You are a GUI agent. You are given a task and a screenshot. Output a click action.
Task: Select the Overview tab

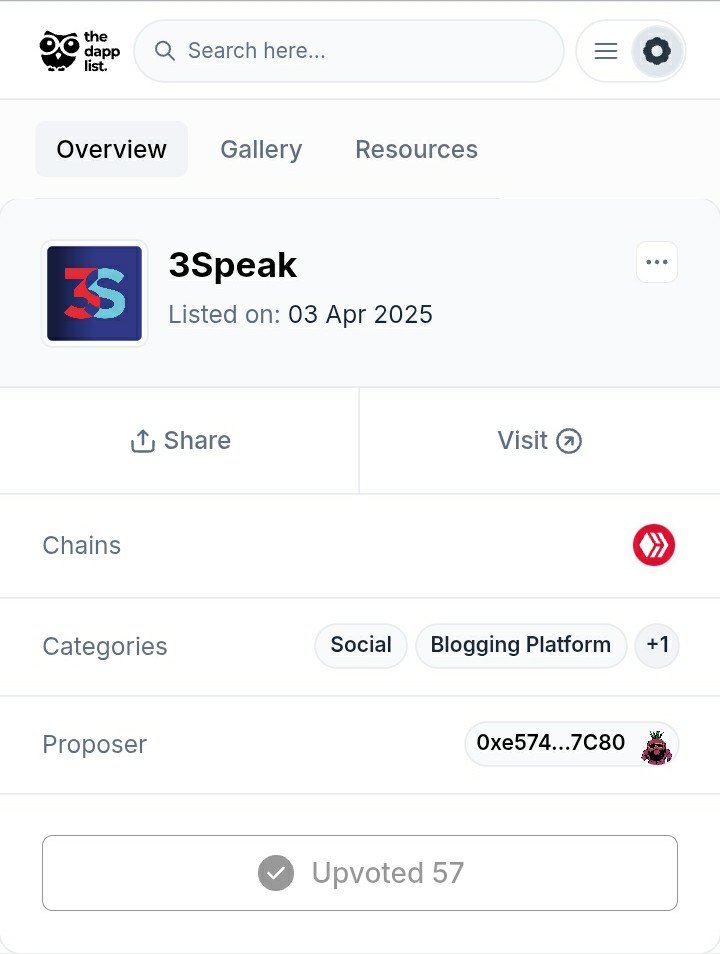[x=111, y=150]
